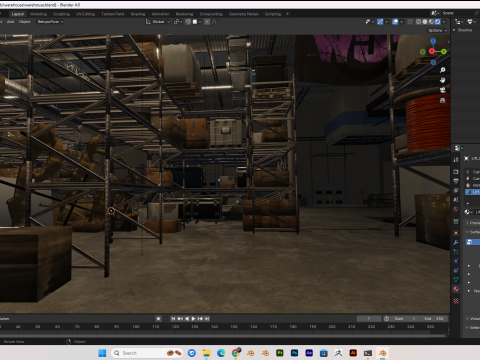Screen dimensions: 480x360
Task: Click the blue Z axis on the gizmo
Action: coord(433,41)
